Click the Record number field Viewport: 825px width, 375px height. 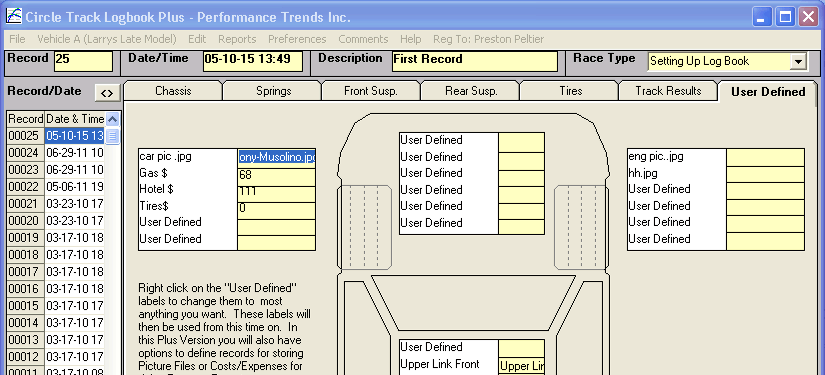[x=84, y=61]
